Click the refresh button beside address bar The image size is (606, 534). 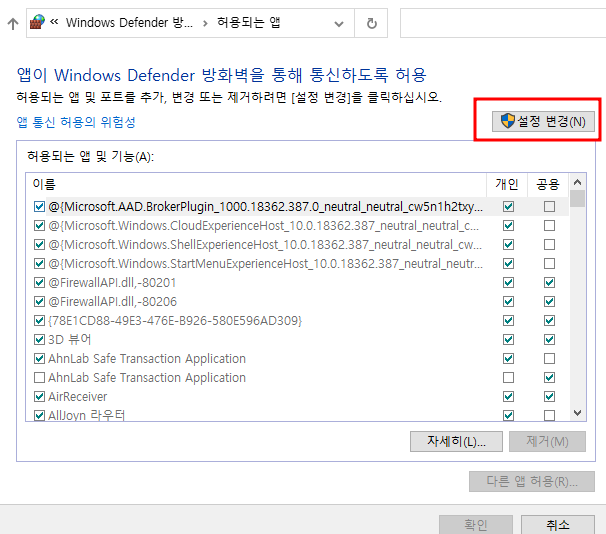point(371,23)
